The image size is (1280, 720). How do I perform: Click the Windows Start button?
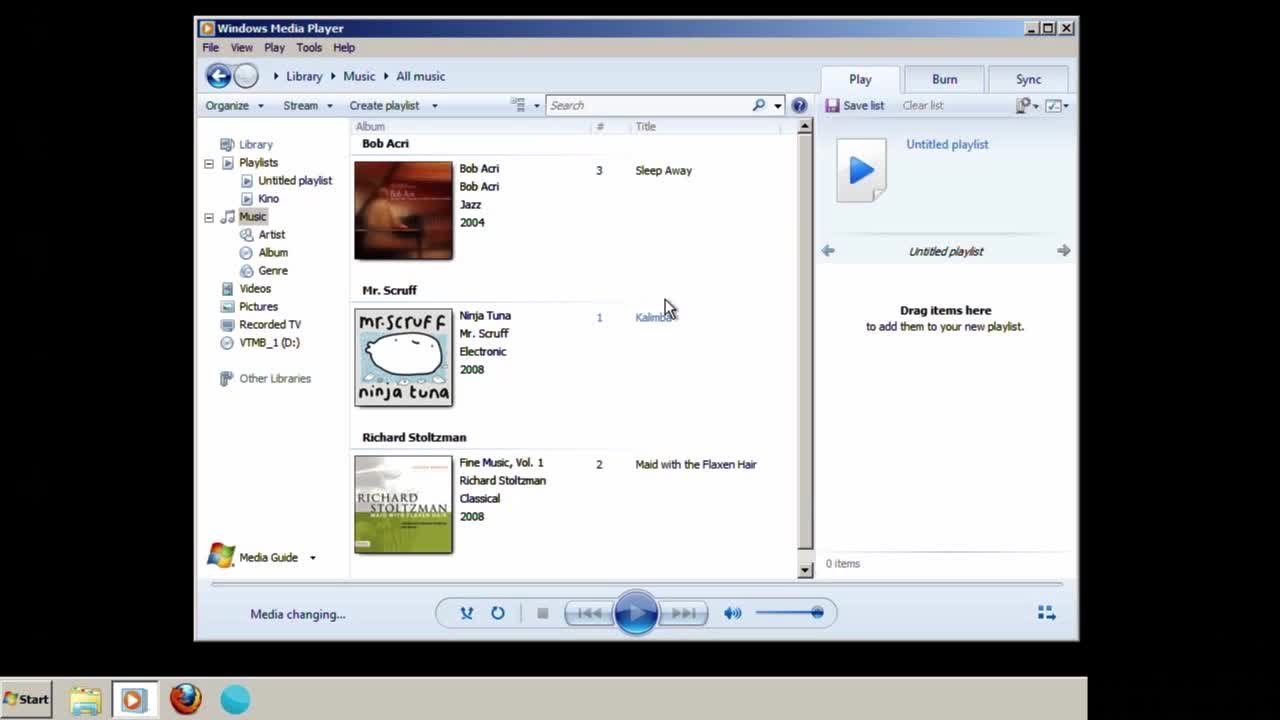[27, 699]
